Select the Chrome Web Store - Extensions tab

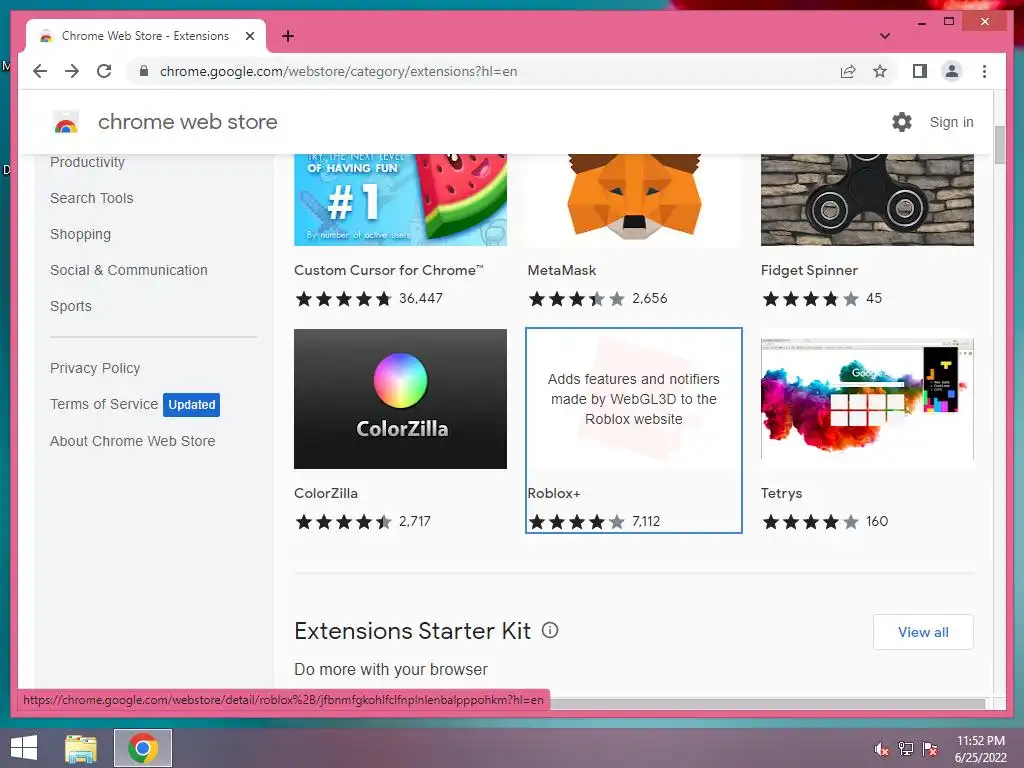click(146, 36)
